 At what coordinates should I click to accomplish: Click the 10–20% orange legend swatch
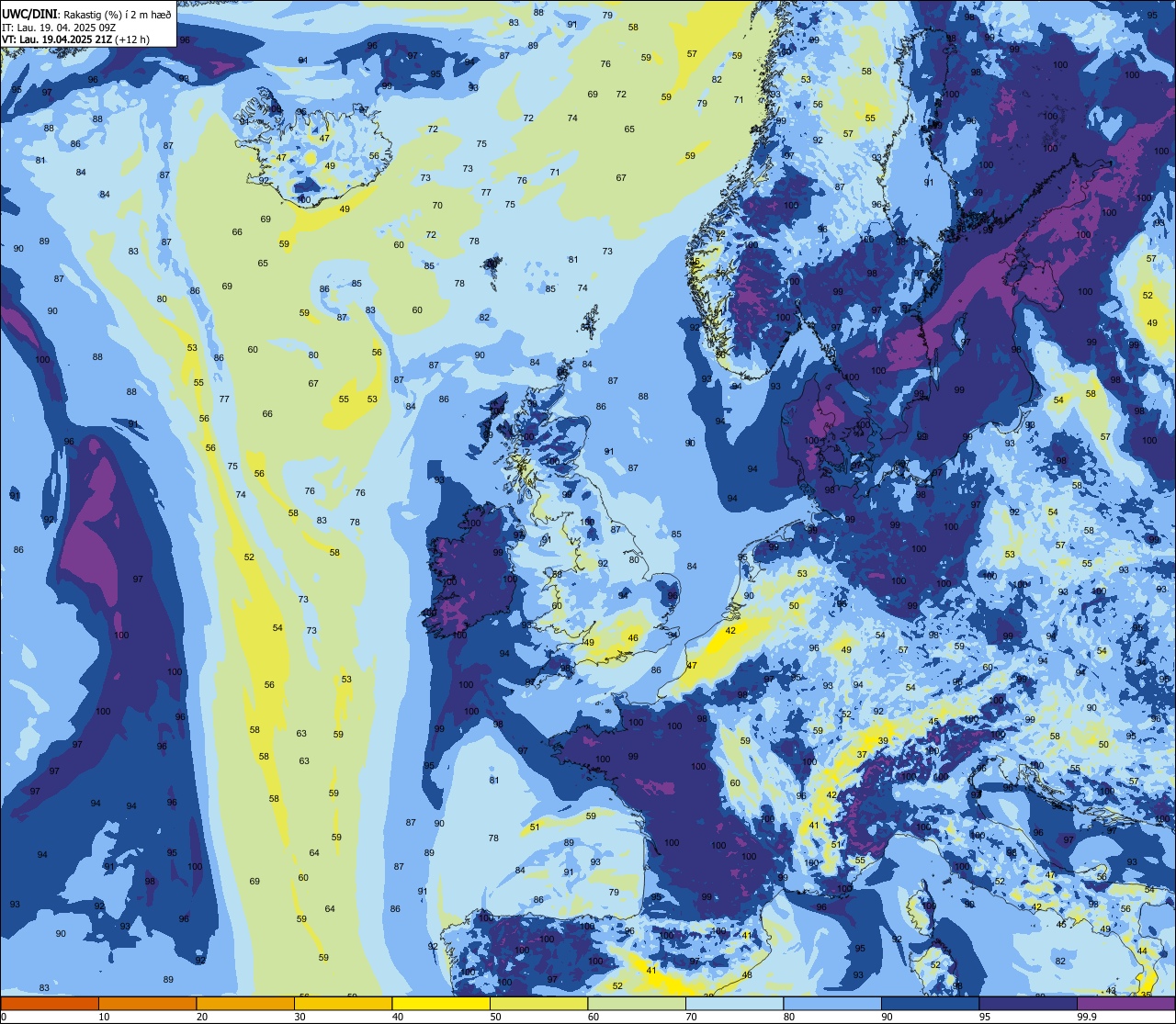(x=147, y=1004)
